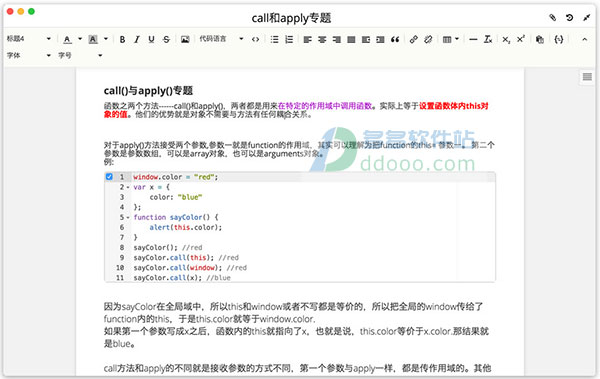Click code line function sayColor() {
Image resolution: width=600 pixels, height=379 pixels.
pos(176,217)
